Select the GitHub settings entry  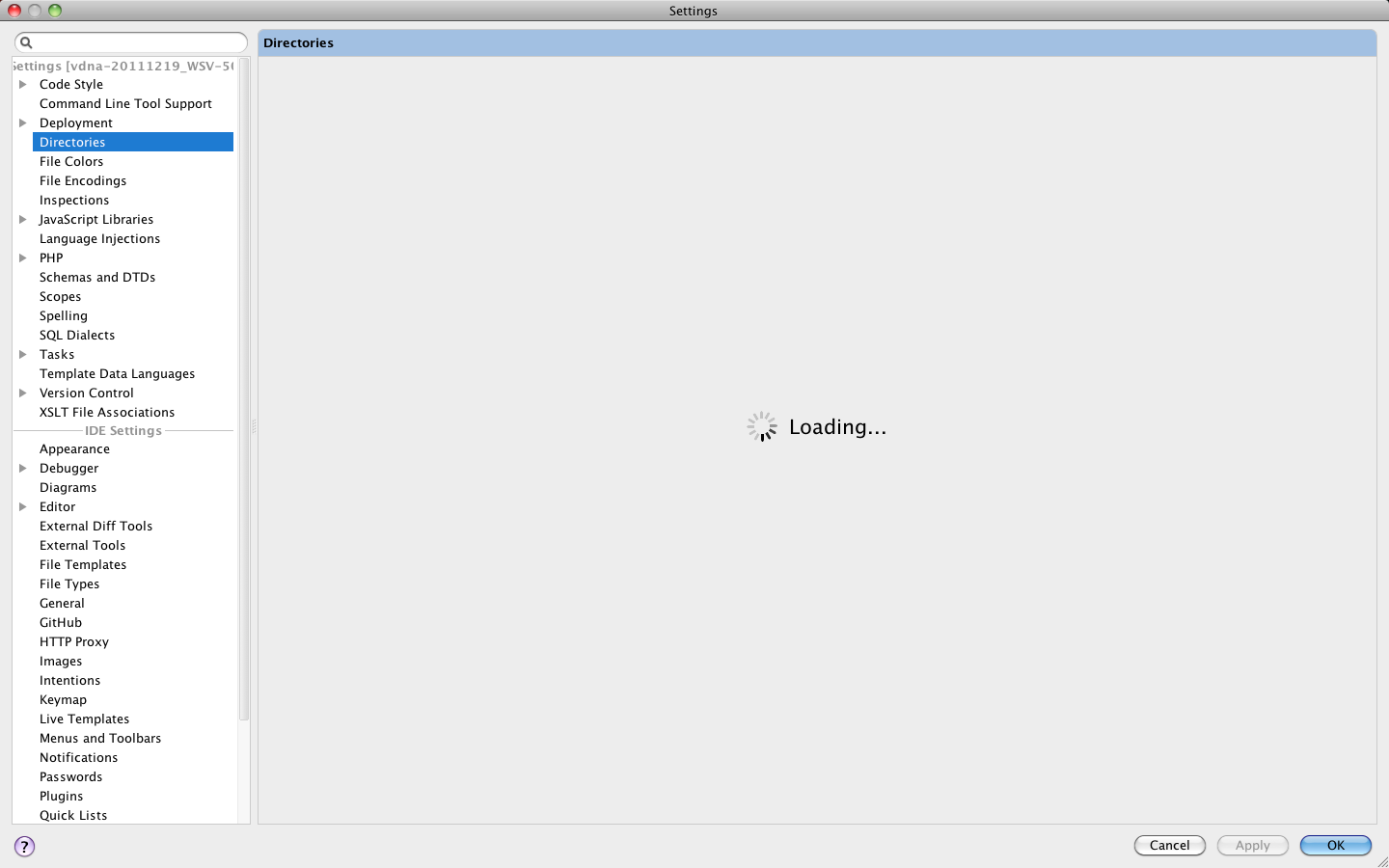[61, 622]
